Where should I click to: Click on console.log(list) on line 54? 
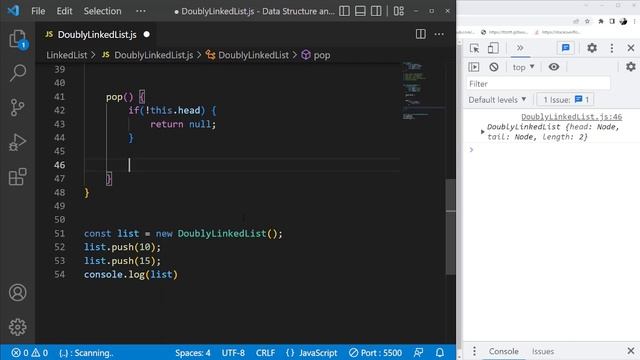tap(131, 275)
